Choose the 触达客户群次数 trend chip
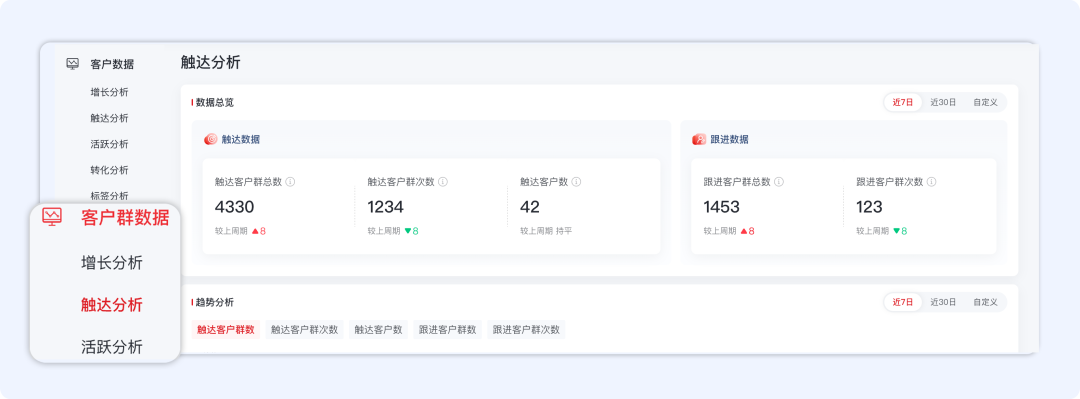Screen dimensions: 1080x399 pyautogui.click(x=304, y=329)
